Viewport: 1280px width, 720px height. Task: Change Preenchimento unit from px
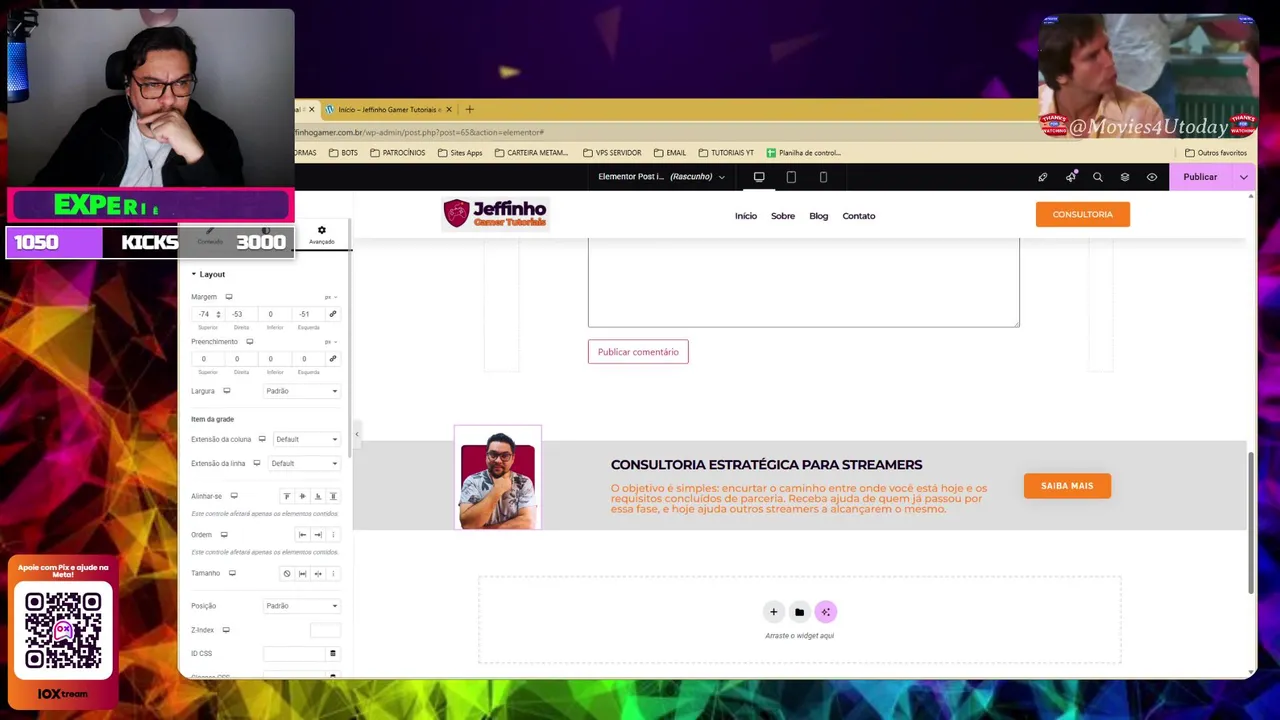(x=330, y=342)
